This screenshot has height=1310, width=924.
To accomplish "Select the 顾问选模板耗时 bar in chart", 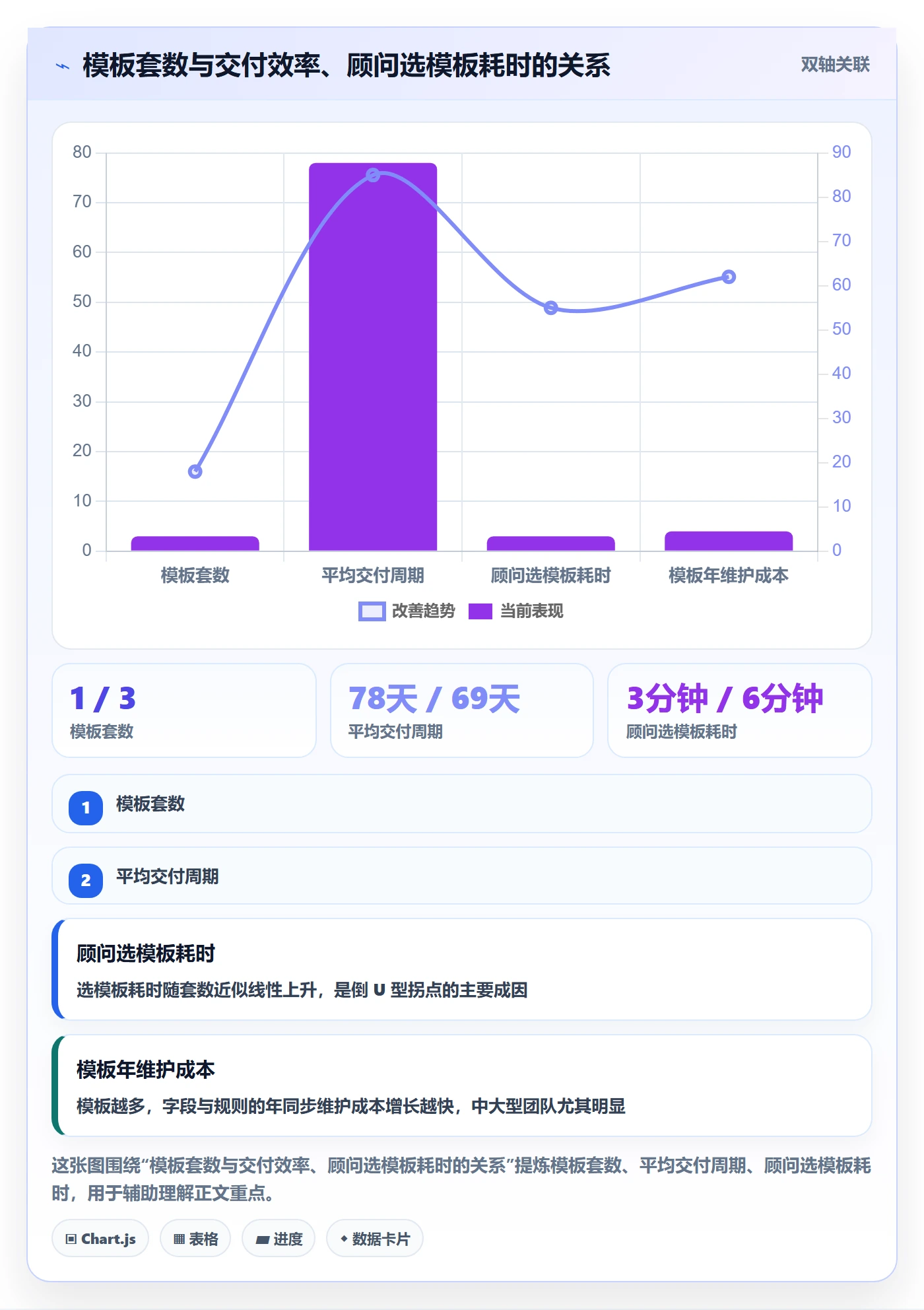I will coord(550,543).
